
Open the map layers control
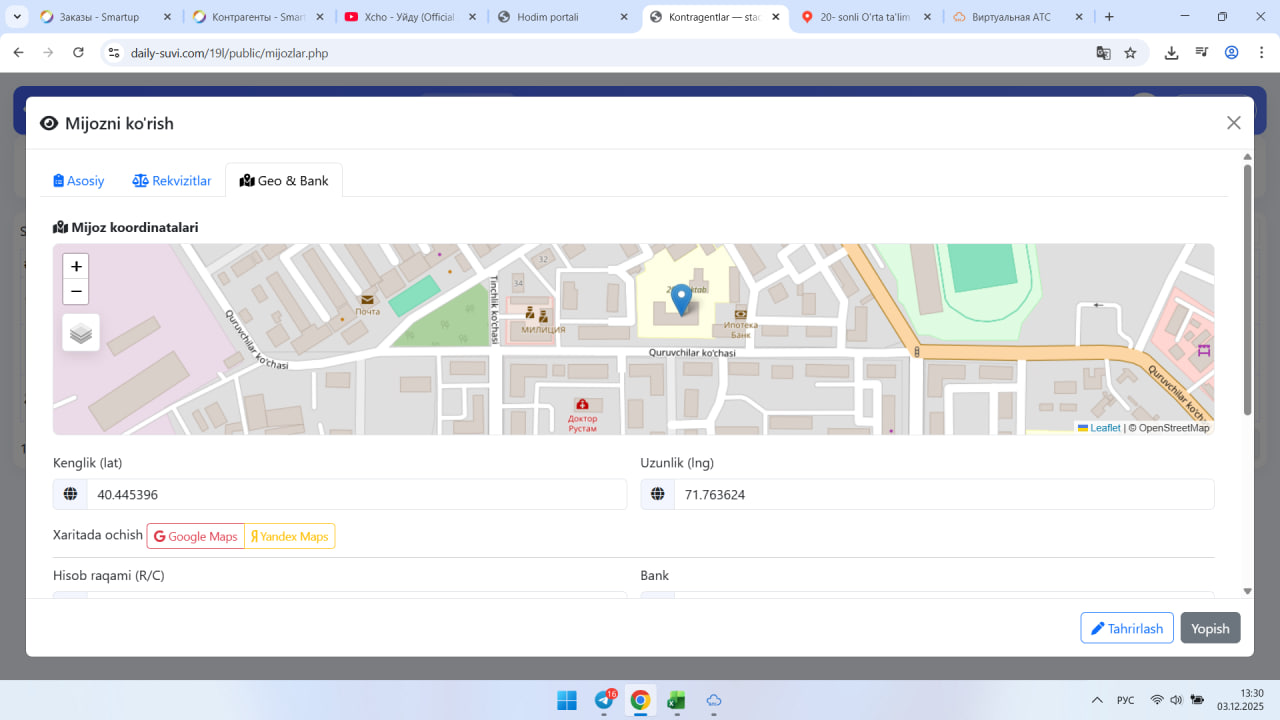click(x=81, y=333)
